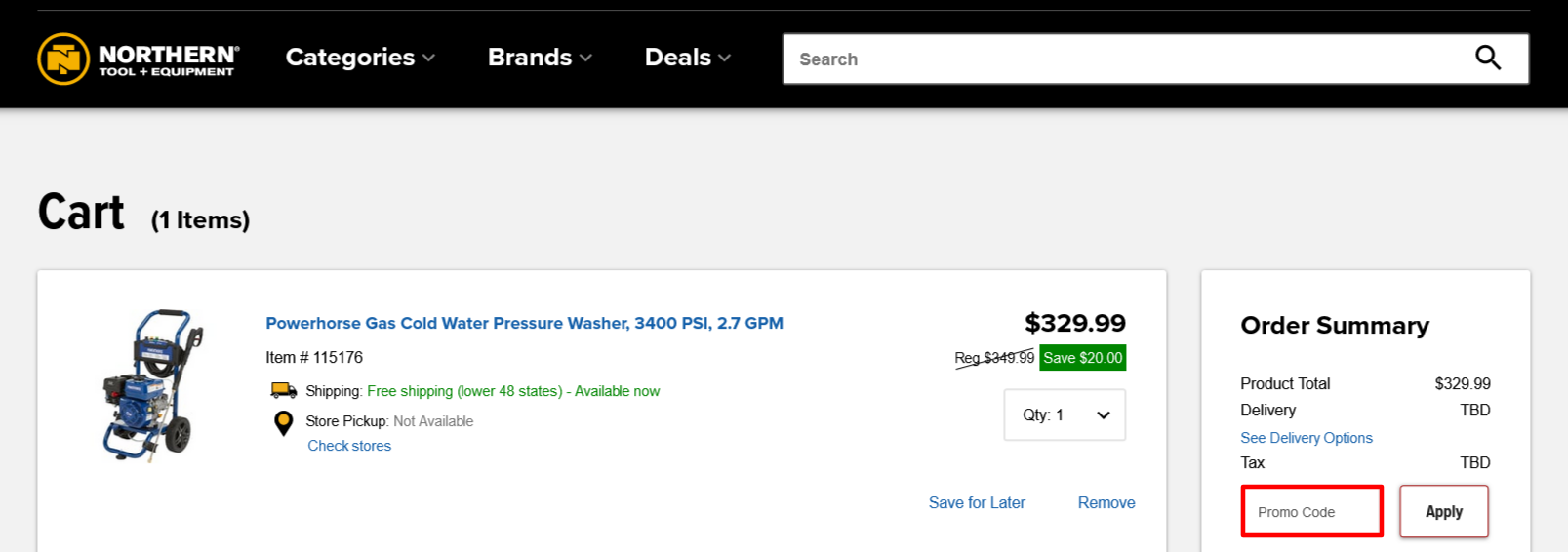
Task: Click the store pickup location pin icon
Action: (283, 422)
